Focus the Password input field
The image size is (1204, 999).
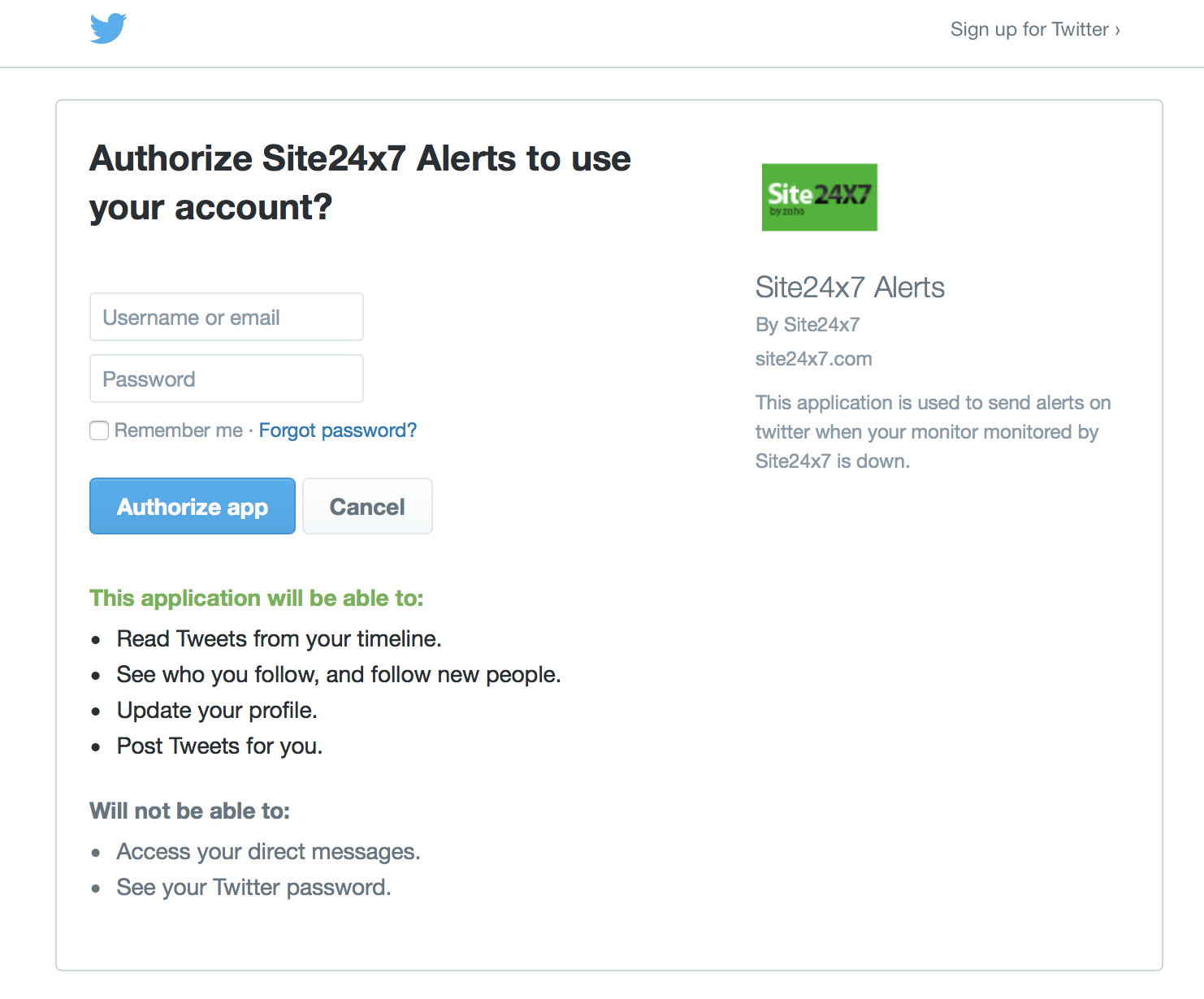(x=227, y=378)
